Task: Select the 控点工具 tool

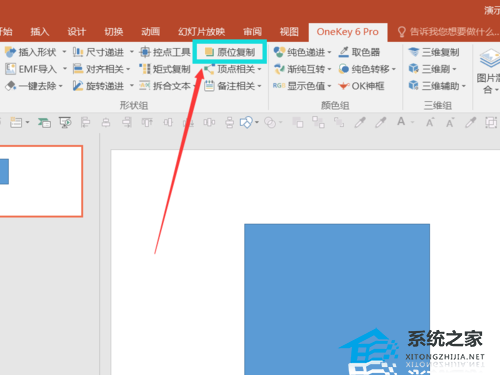Action: [x=165, y=52]
